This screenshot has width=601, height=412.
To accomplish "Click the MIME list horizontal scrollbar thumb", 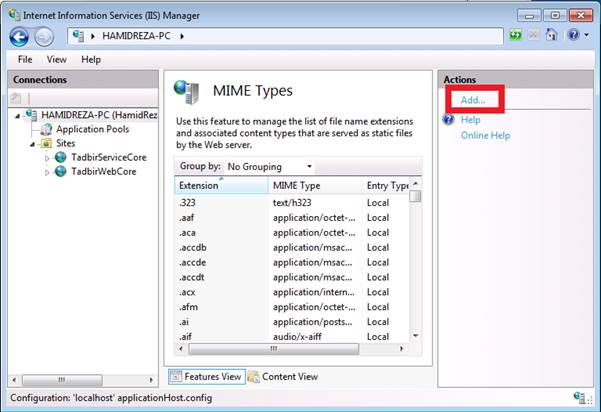I will [274, 349].
